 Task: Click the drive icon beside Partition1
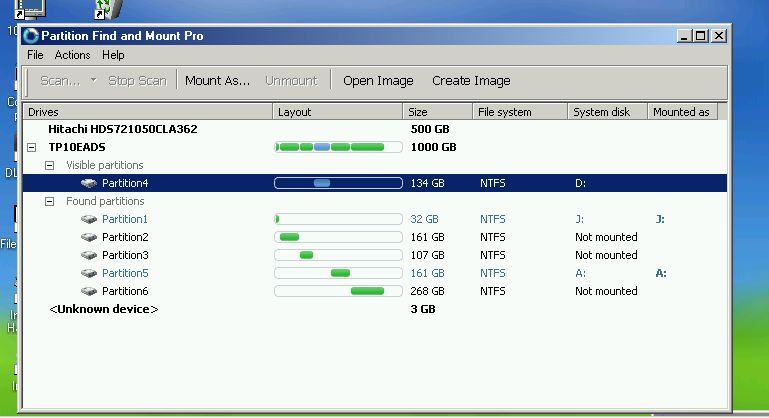(89, 219)
